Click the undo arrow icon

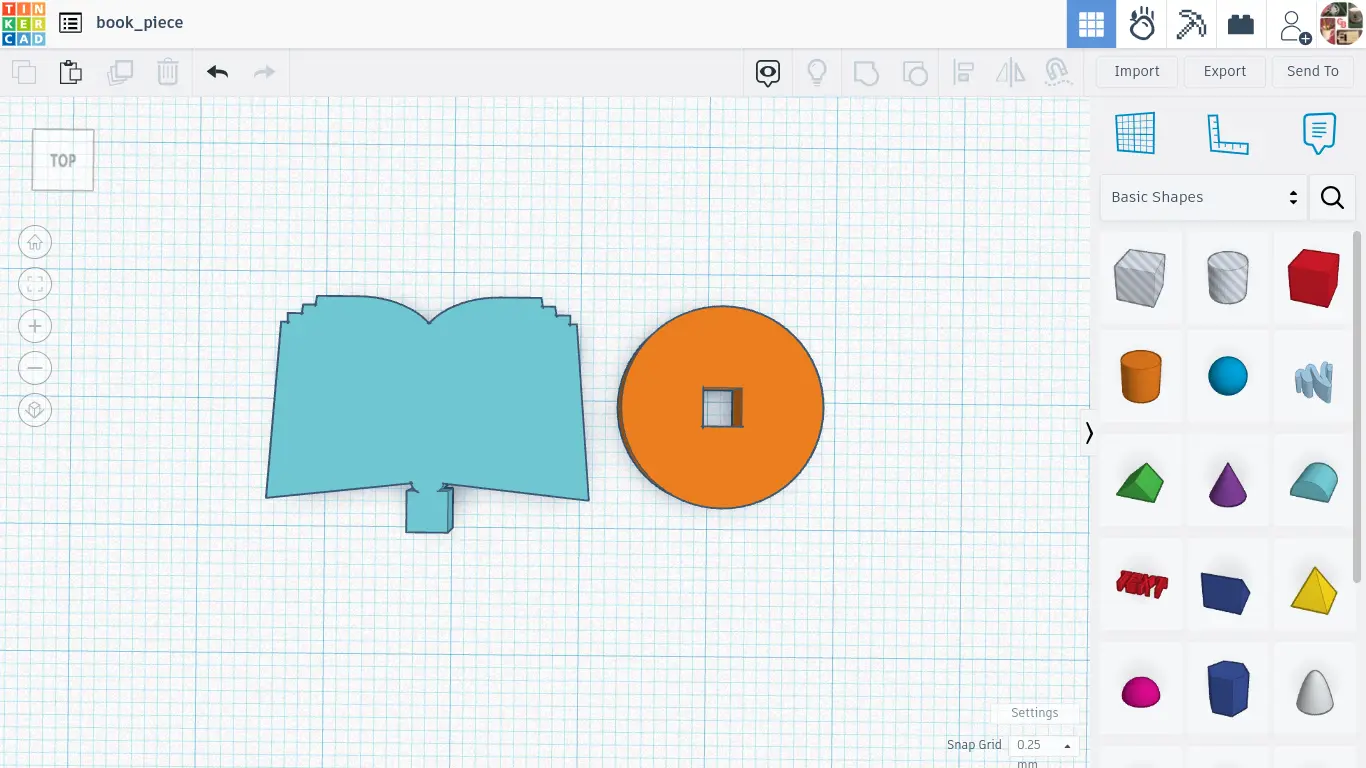[218, 72]
